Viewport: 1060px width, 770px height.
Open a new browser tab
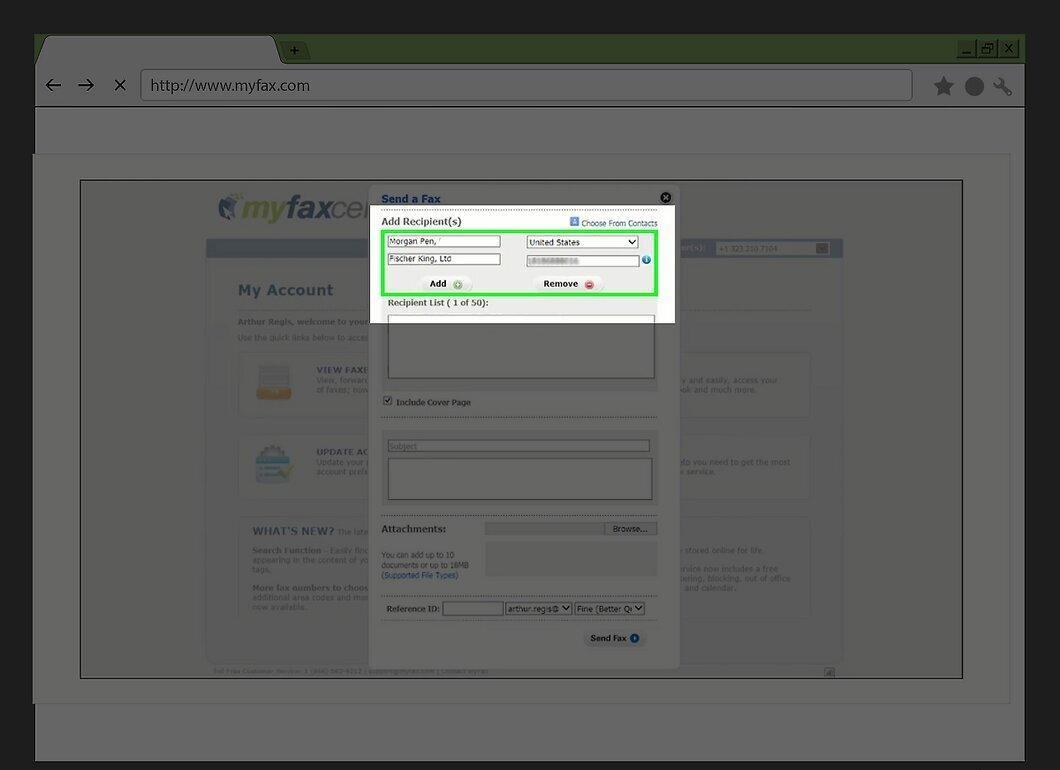pyautogui.click(x=294, y=50)
